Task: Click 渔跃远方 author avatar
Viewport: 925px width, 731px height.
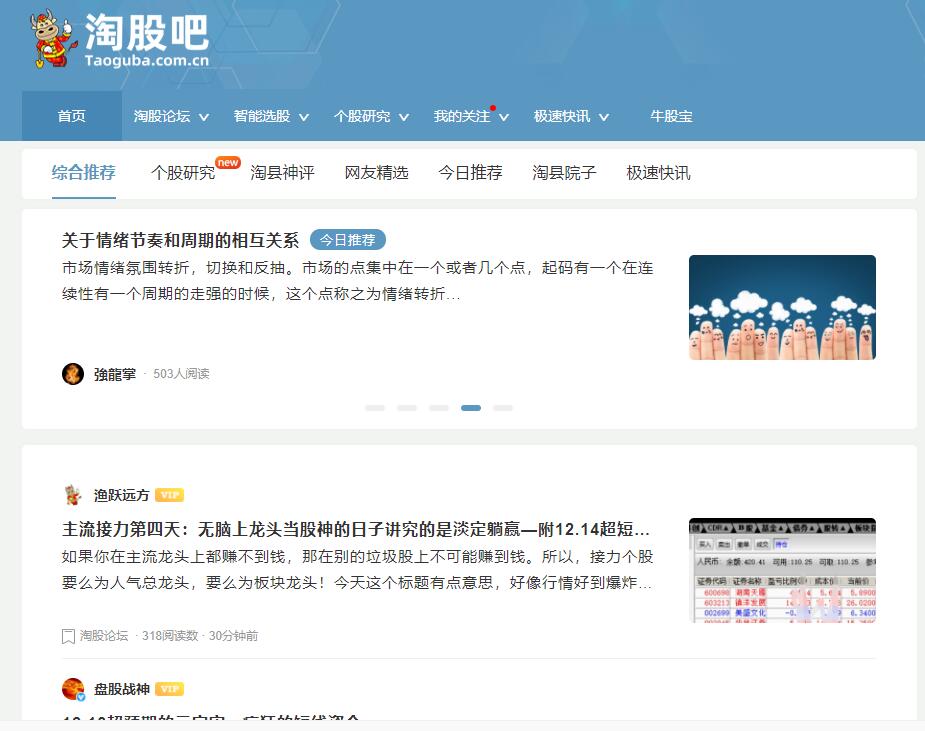Action: [x=73, y=495]
